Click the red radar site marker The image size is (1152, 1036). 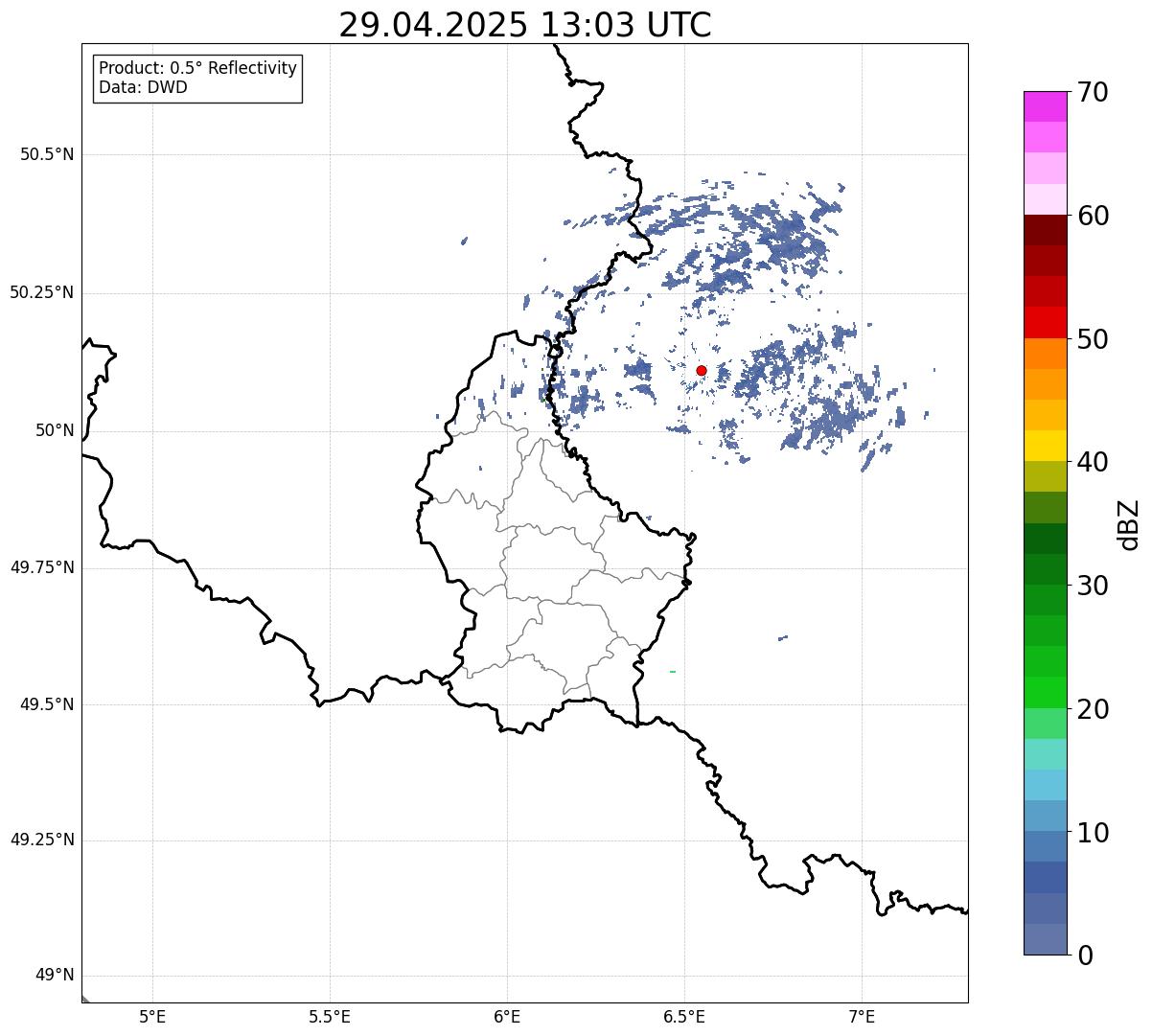(702, 370)
